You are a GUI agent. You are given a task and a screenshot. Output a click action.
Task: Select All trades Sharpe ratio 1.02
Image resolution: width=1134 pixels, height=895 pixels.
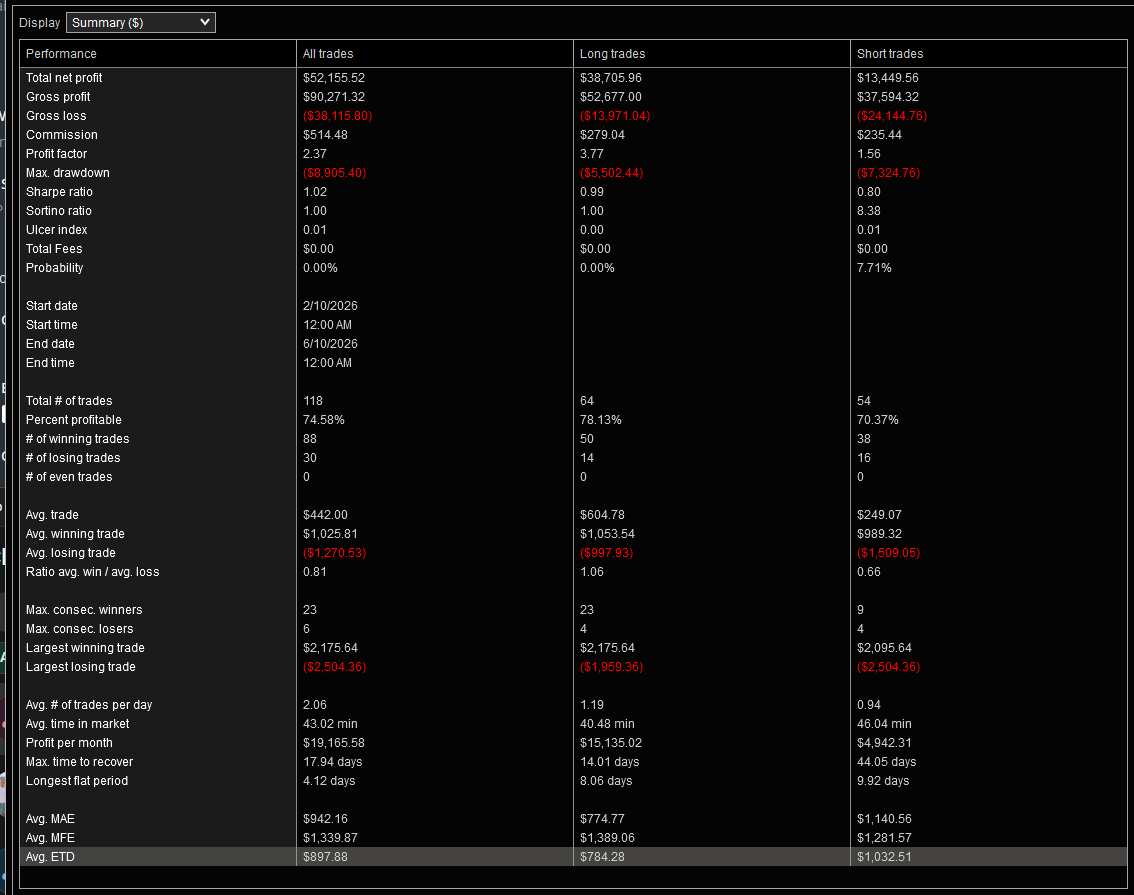[315, 192]
